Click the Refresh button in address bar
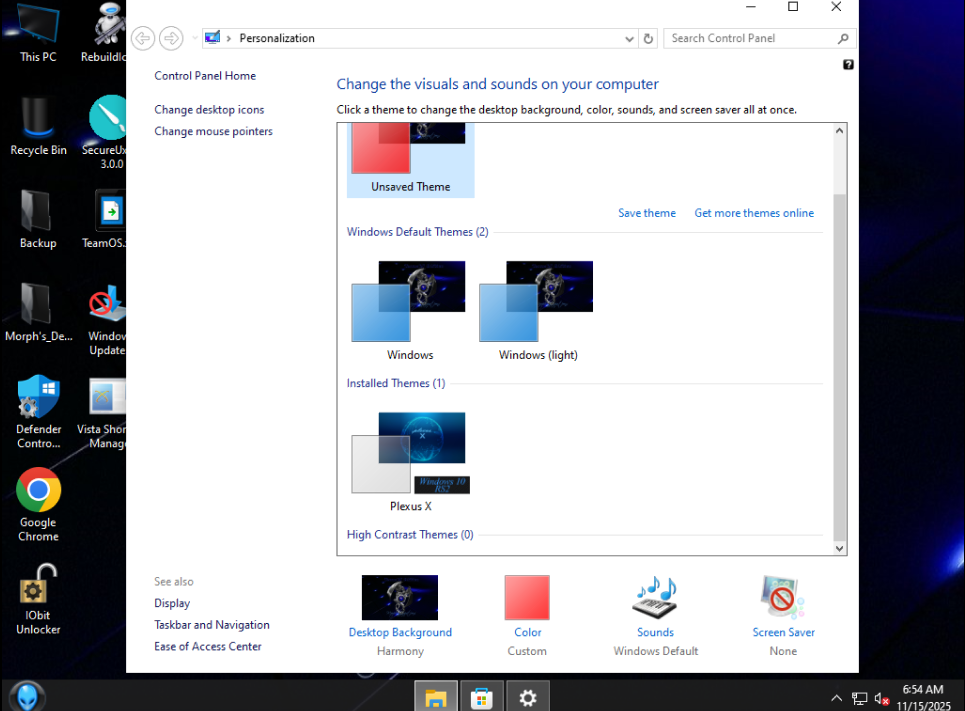This screenshot has height=711, width=965. tap(648, 39)
